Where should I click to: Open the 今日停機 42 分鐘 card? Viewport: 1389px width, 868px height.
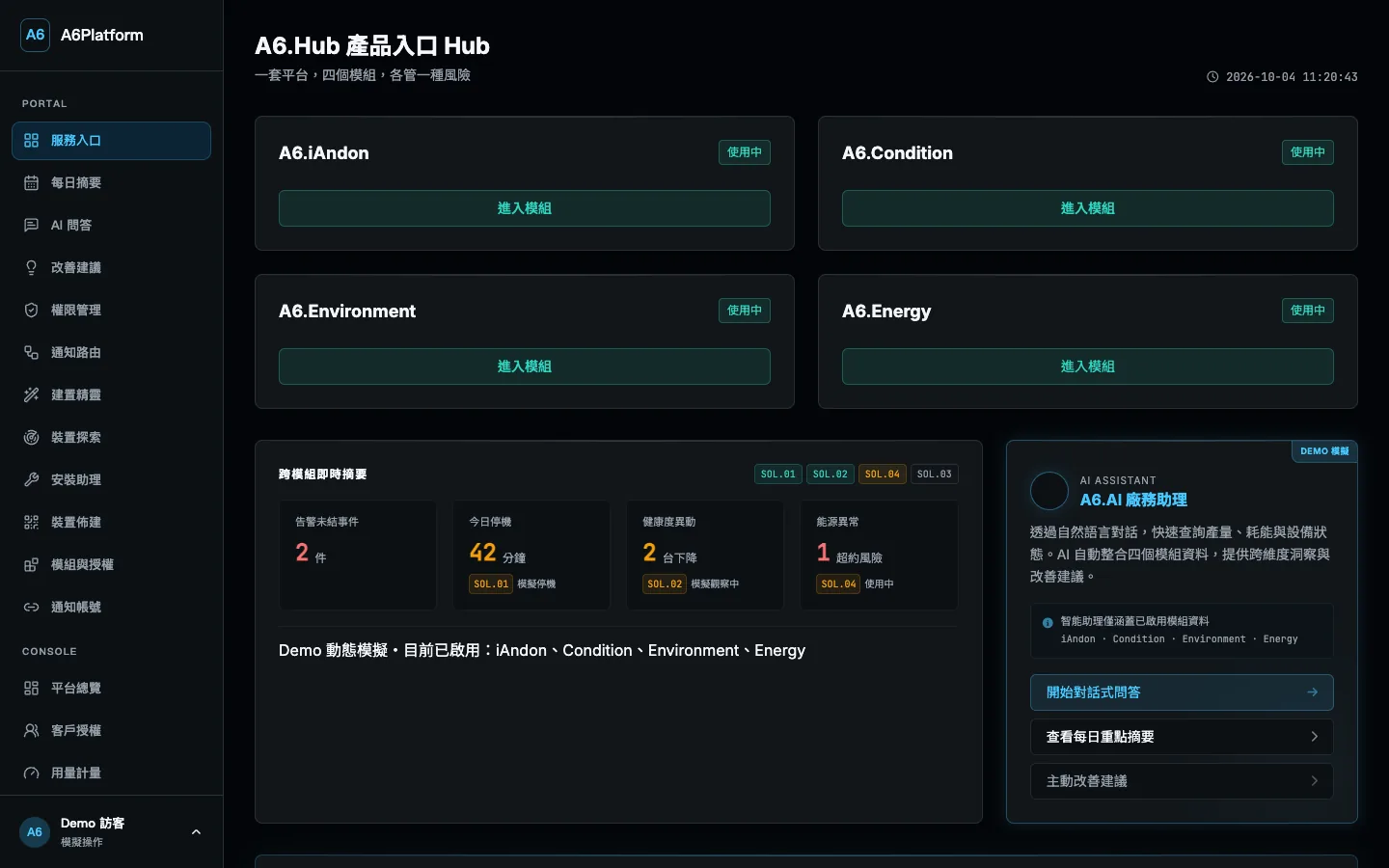pyautogui.click(x=531, y=555)
